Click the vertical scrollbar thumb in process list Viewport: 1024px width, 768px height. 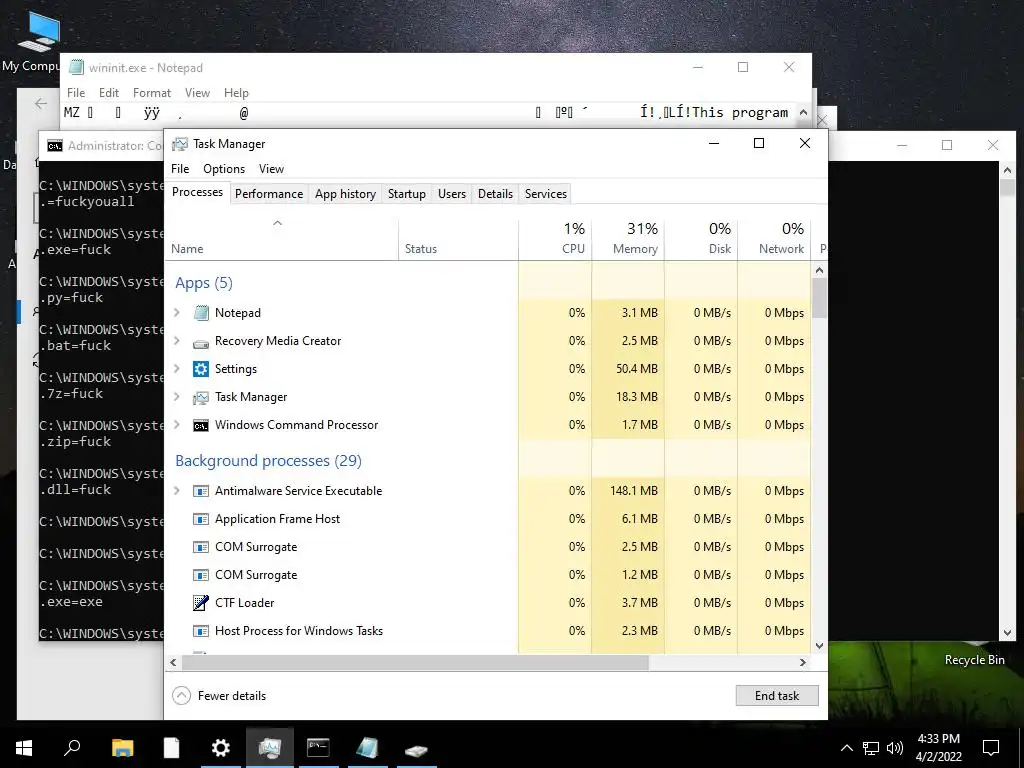820,298
